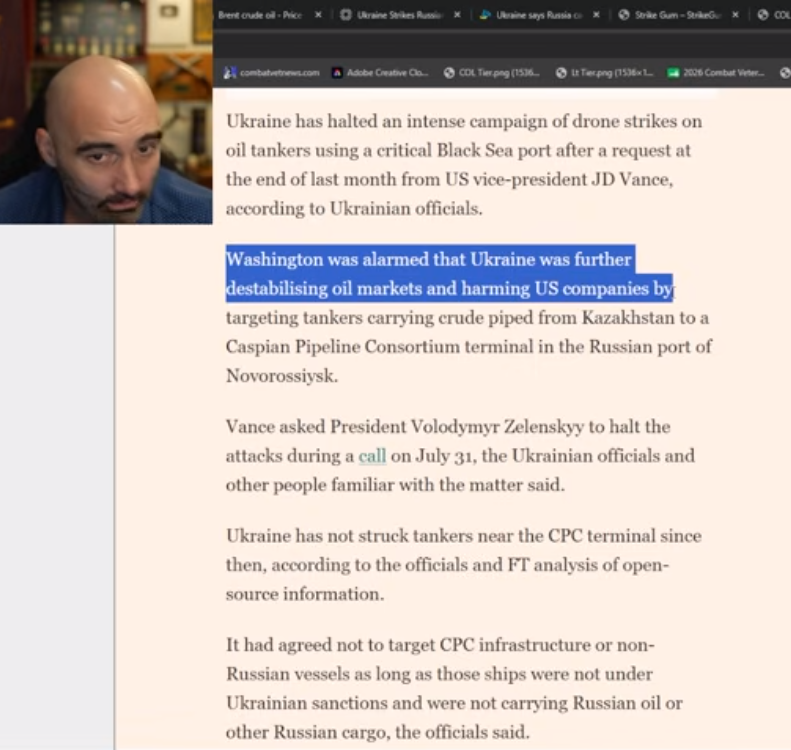The width and height of the screenshot is (791, 750).
Task: Click the globe icon of the cut-off COL tab
Action: pyautogui.click(x=763, y=15)
